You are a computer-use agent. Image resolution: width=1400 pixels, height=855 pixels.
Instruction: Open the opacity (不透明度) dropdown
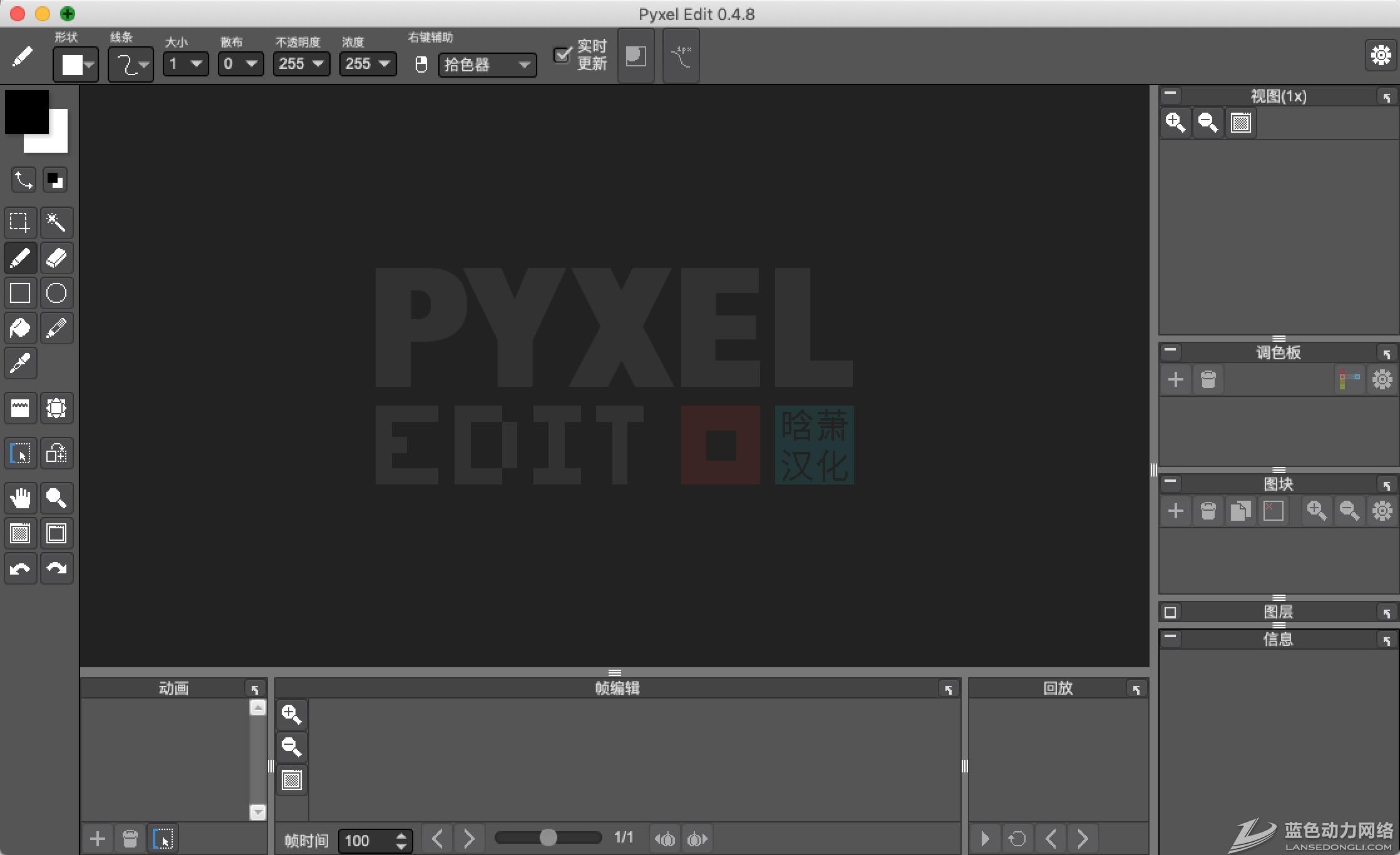tap(301, 64)
